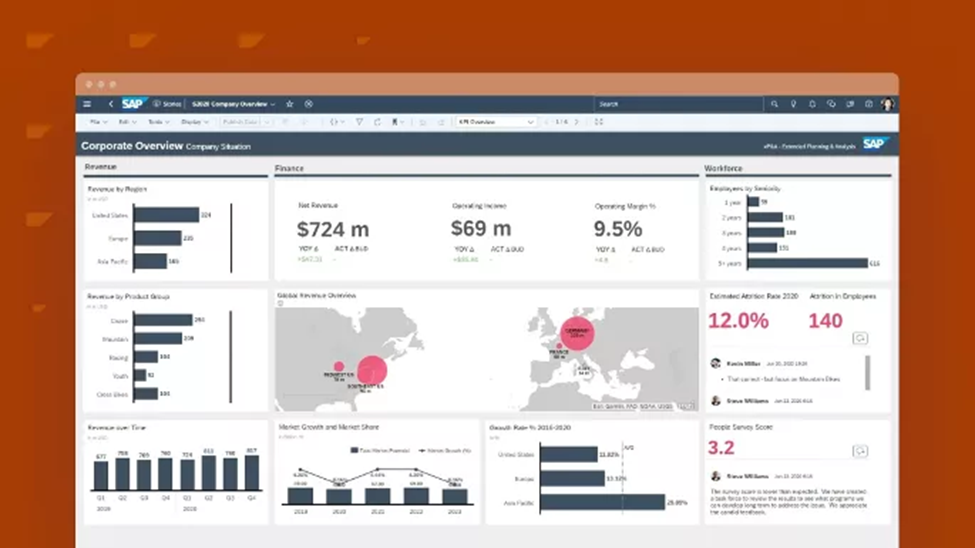Open the hamburger main menu
975x548 pixels.
coord(87,104)
